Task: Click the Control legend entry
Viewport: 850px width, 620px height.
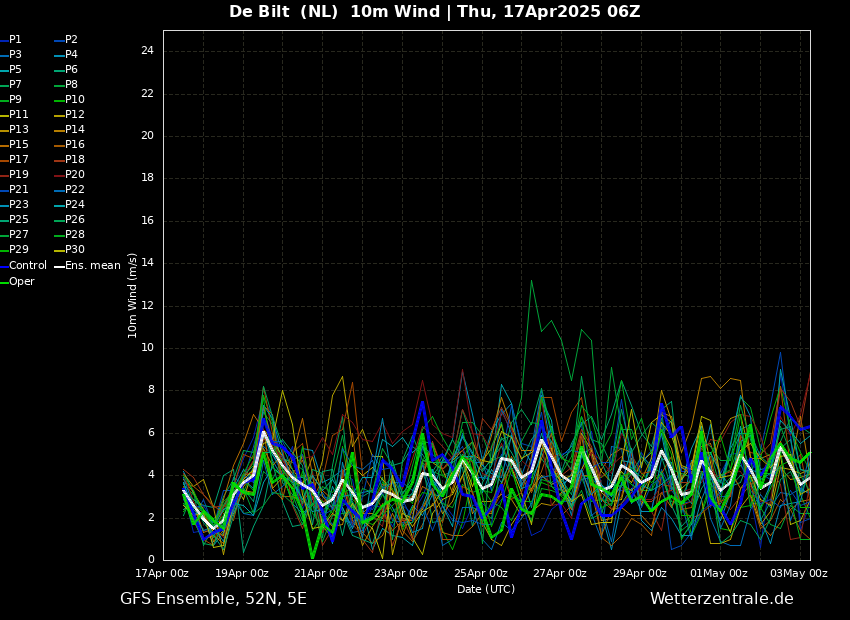Action: point(27,266)
